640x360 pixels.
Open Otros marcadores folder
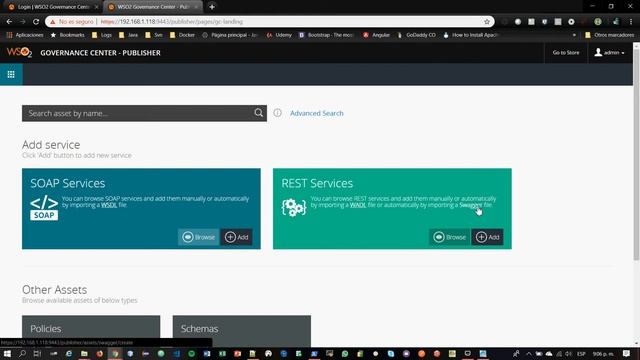pos(609,35)
